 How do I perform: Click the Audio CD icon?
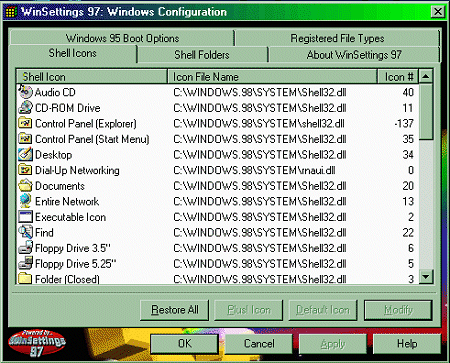point(25,92)
